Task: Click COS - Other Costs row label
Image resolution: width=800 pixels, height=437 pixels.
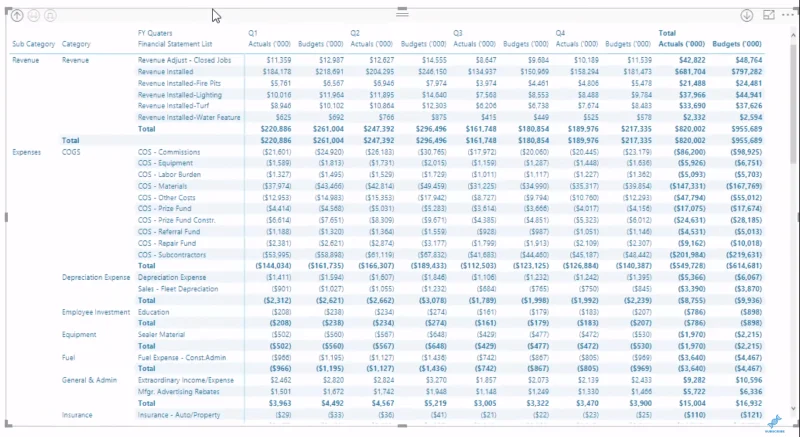Action: [x=166, y=197]
